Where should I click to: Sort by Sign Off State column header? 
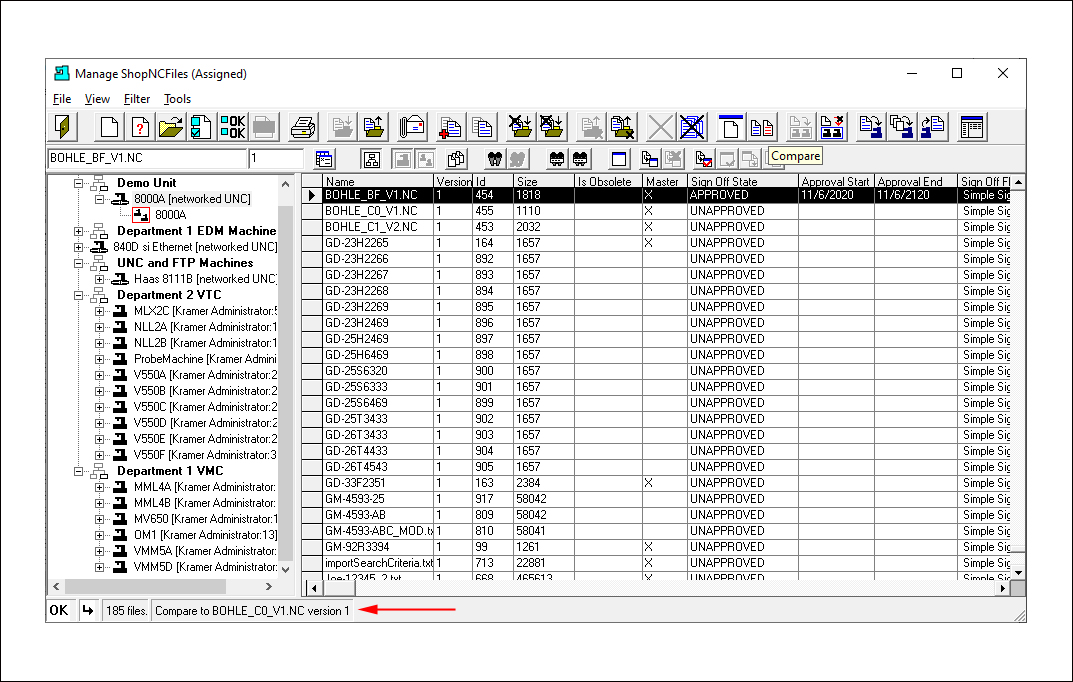tap(742, 181)
